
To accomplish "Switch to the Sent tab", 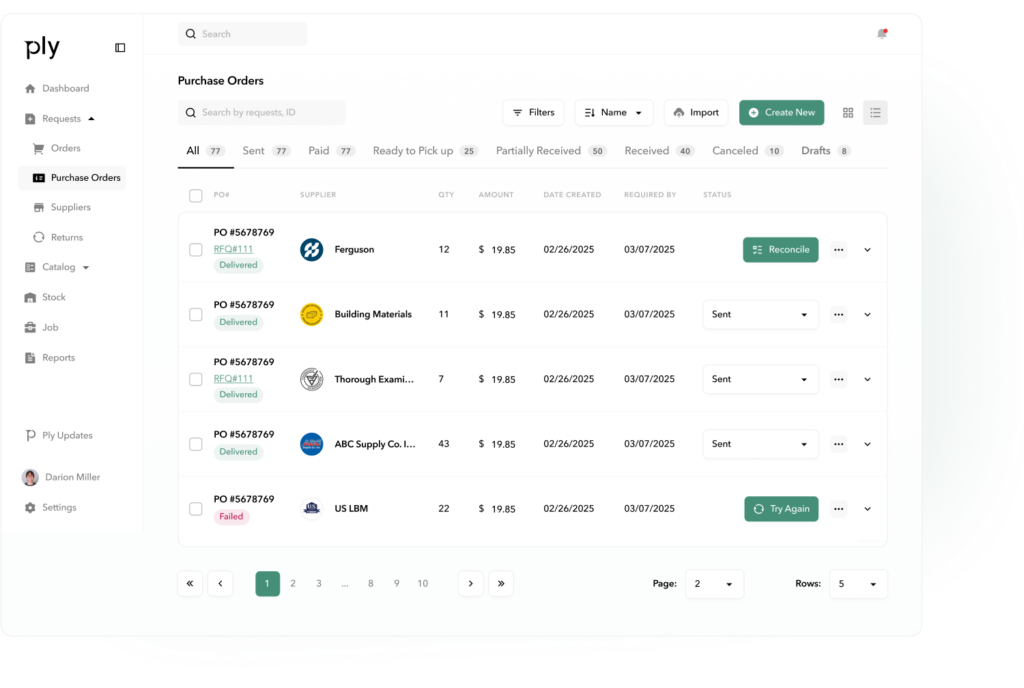I will pos(266,151).
